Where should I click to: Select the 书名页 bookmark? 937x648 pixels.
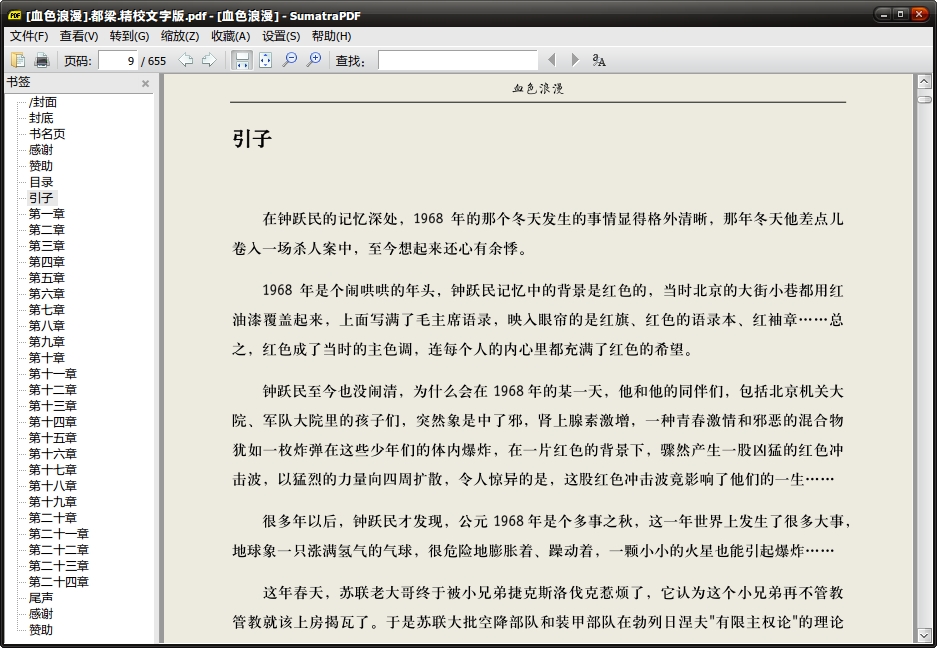click(x=47, y=134)
